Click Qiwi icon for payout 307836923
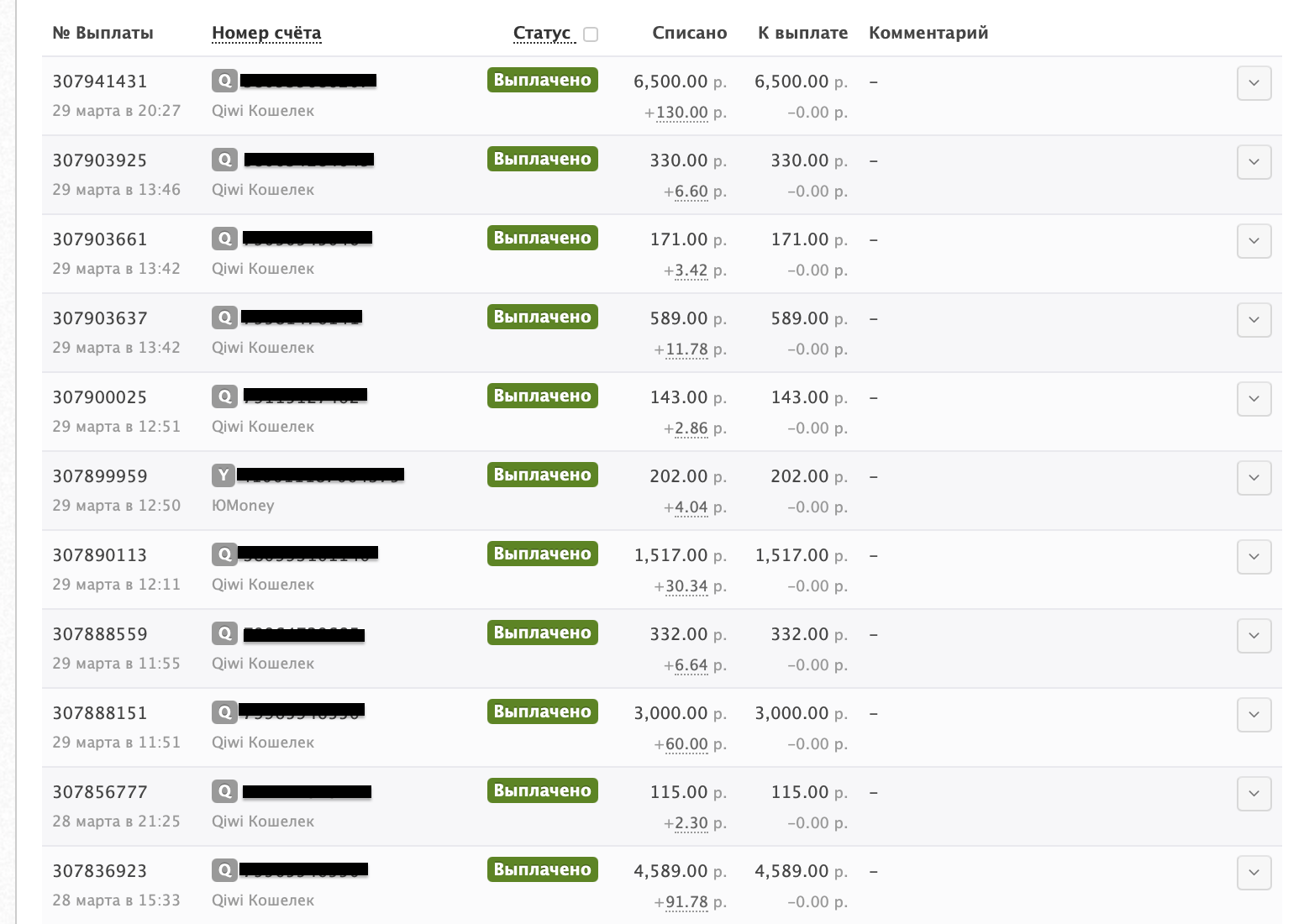 (224, 870)
